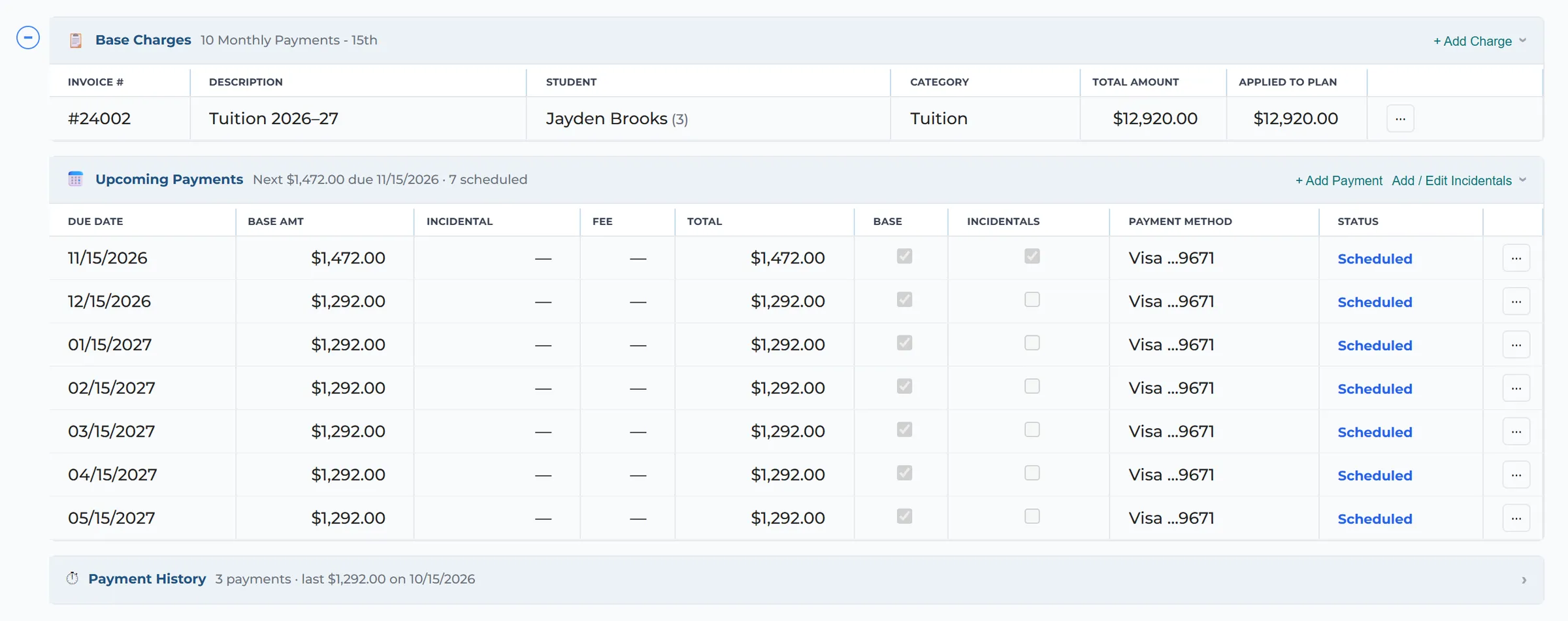Open actions menu for invoice #24002
Screen dimensions: 1568x621
pos(1400,119)
